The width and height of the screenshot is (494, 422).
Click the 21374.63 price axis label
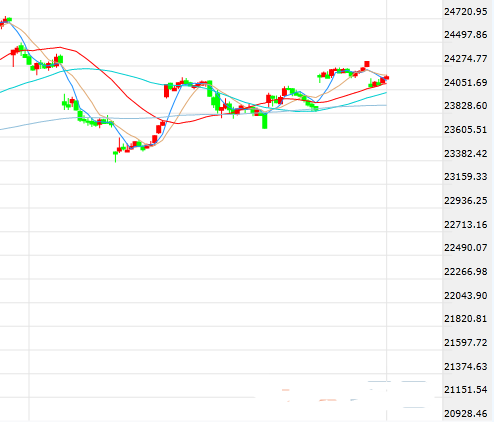pos(465,366)
